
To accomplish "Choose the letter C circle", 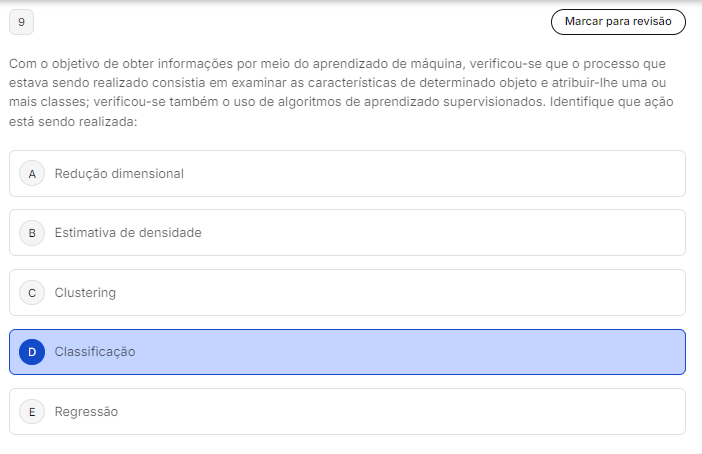I will pos(32,293).
